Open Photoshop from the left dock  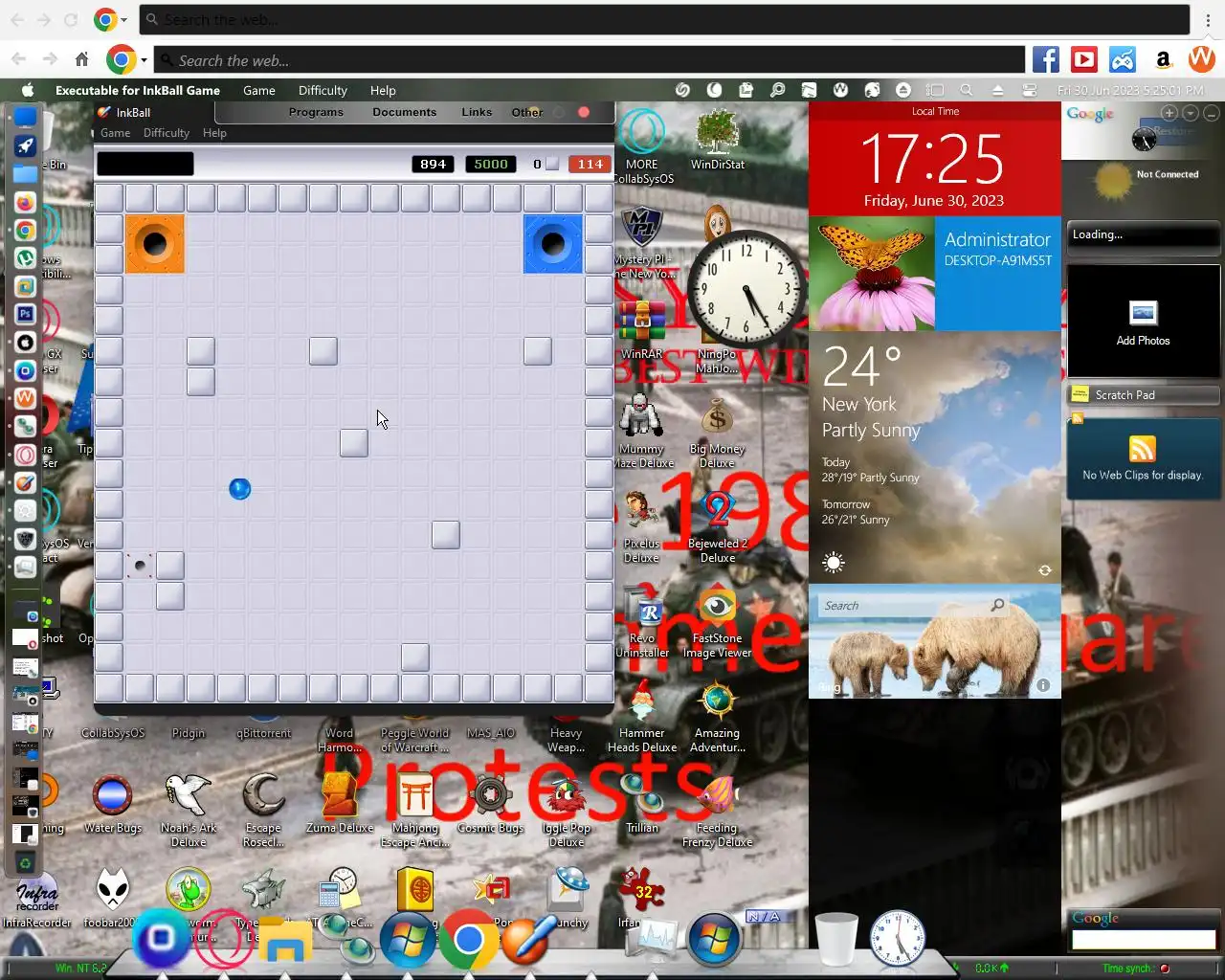point(26,314)
